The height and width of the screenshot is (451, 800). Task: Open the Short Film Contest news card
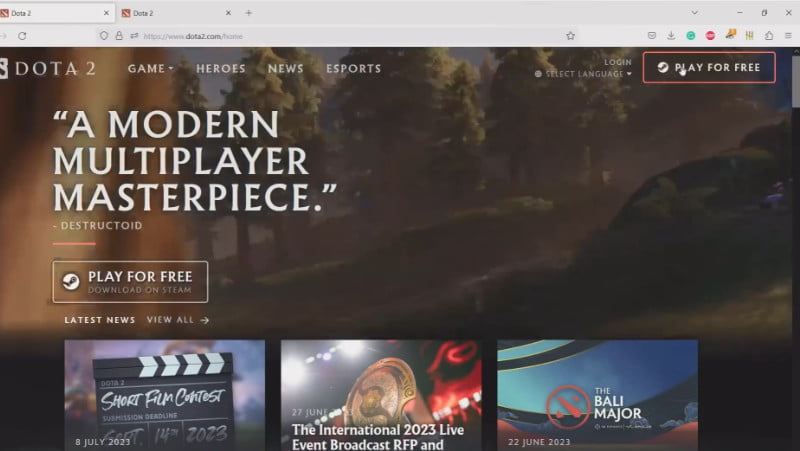click(x=165, y=395)
